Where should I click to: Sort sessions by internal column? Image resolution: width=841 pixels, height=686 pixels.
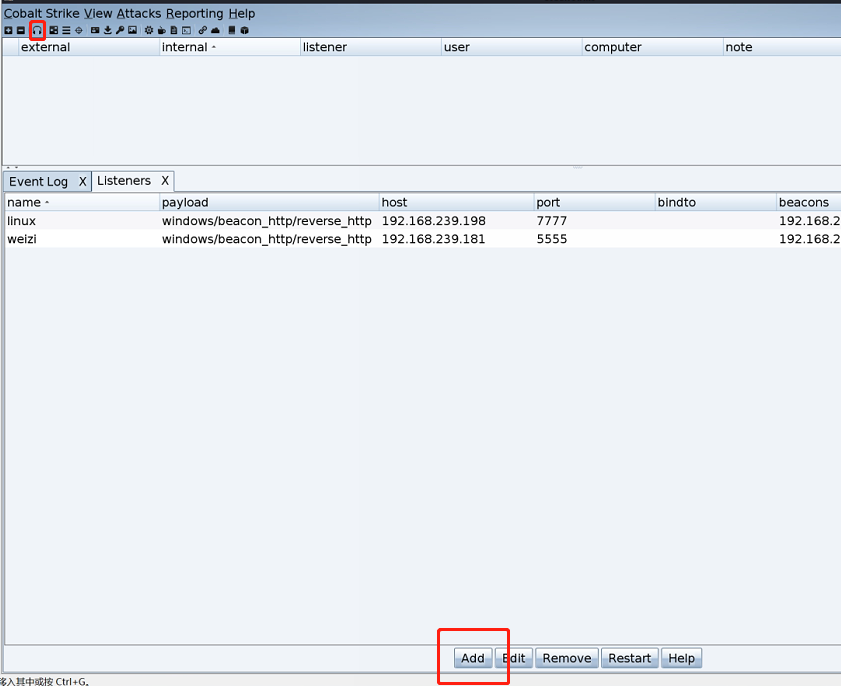(230, 47)
